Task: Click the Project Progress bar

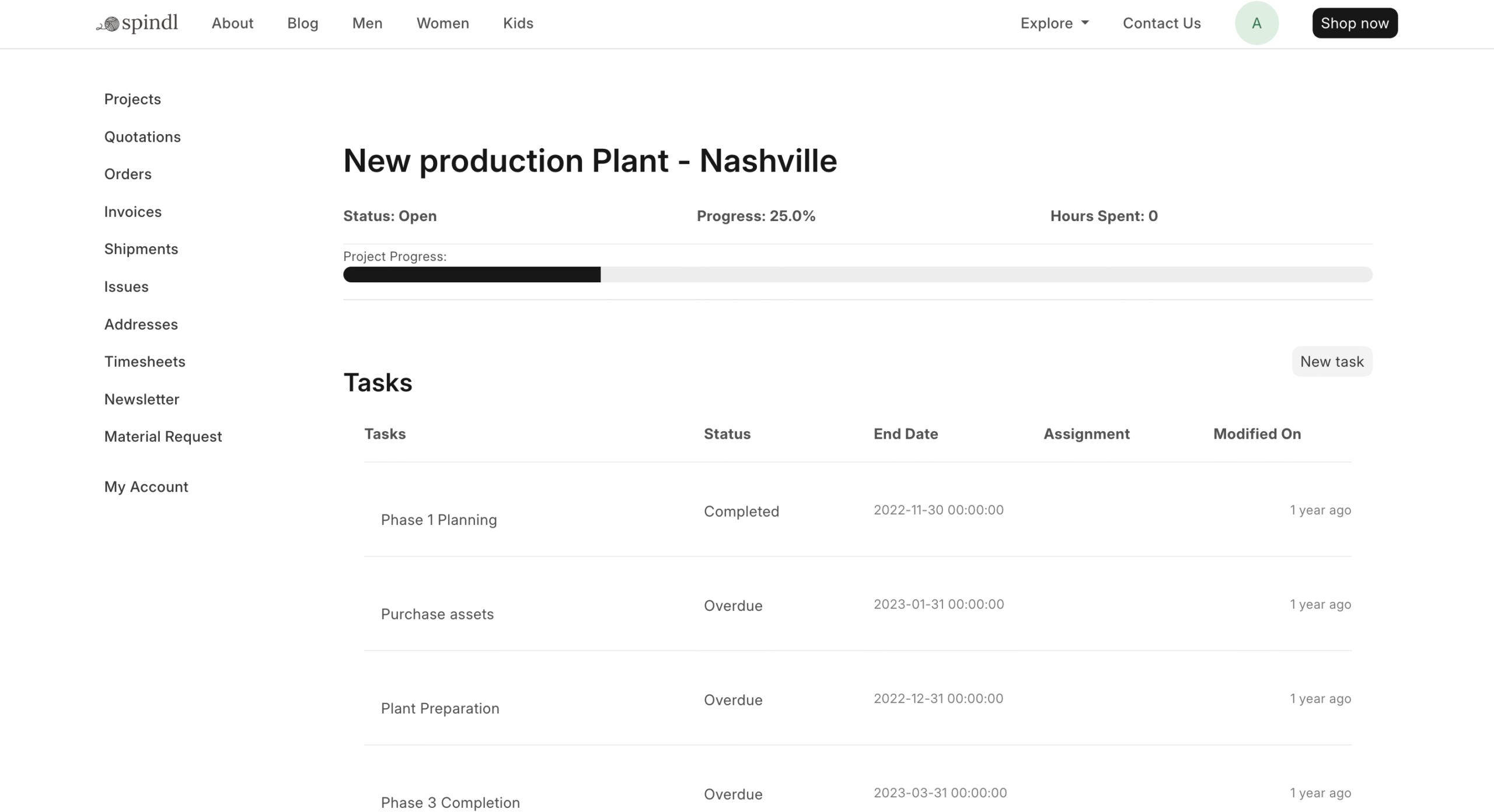Action: [x=858, y=274]
